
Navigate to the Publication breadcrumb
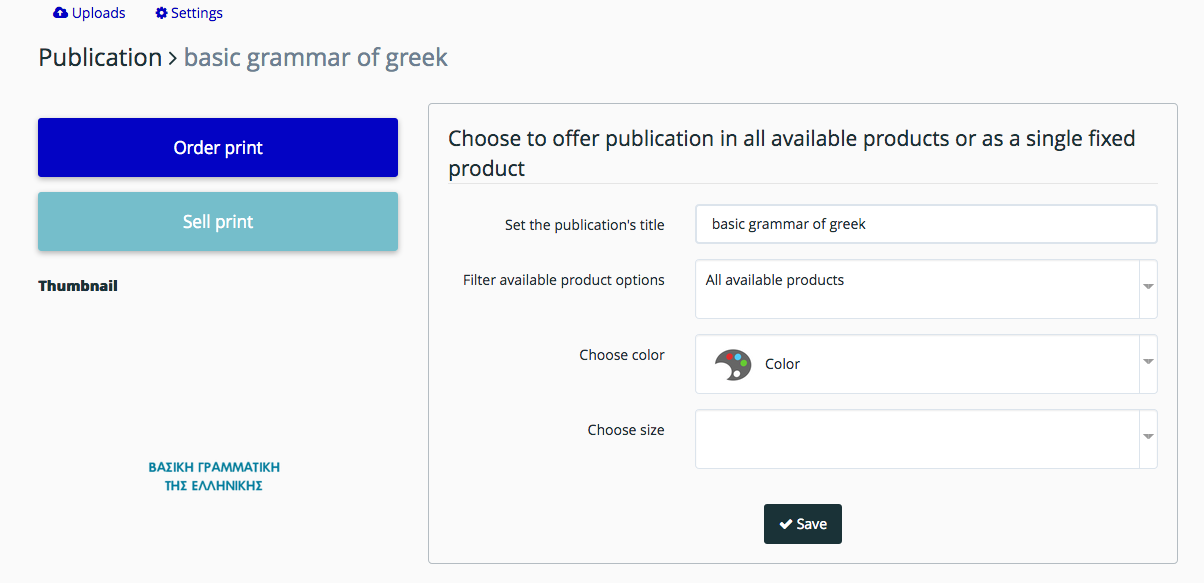coord(100,58)
